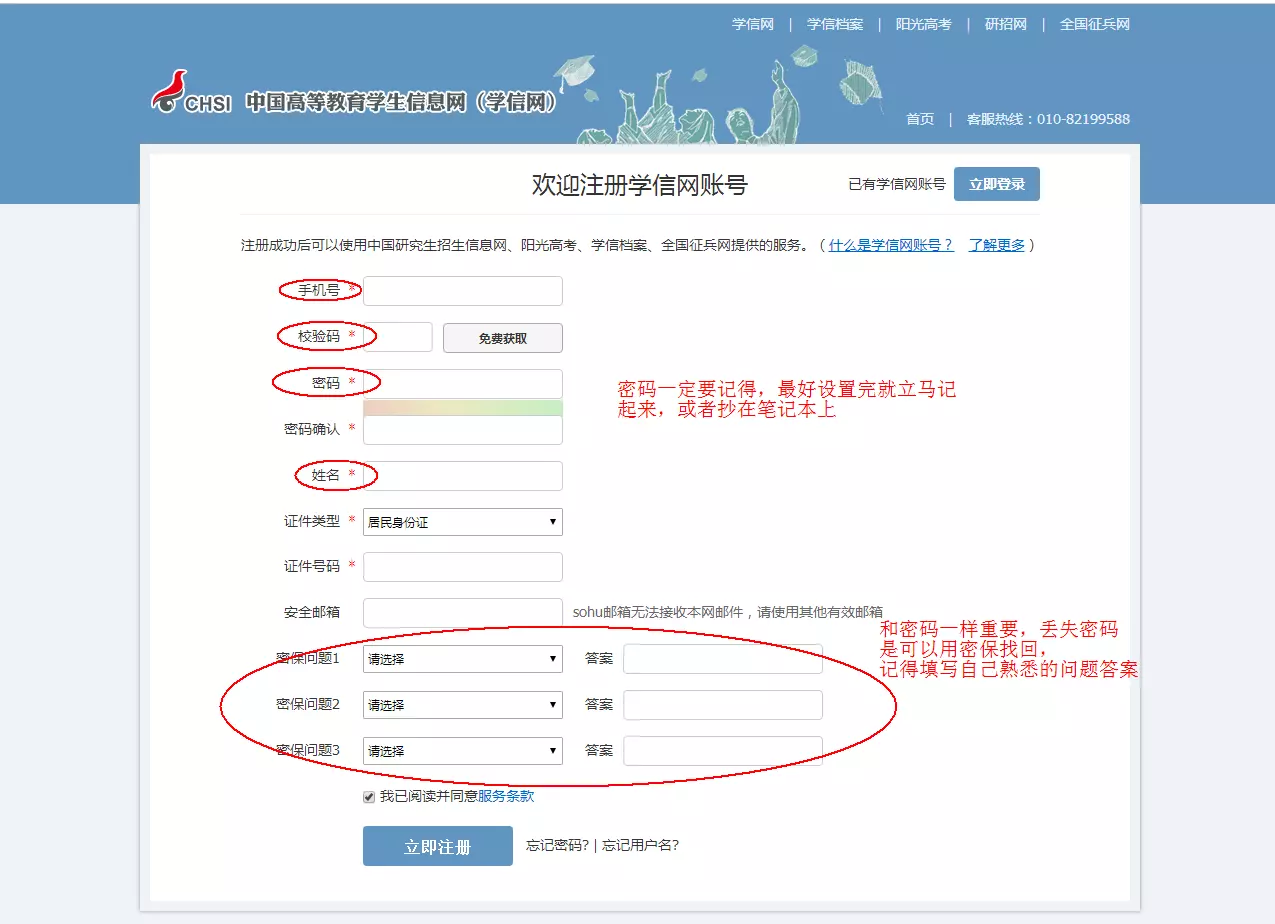Screen dimensions: 1275x924
Task: Focus the 校验码 input field
Action: 398,337
